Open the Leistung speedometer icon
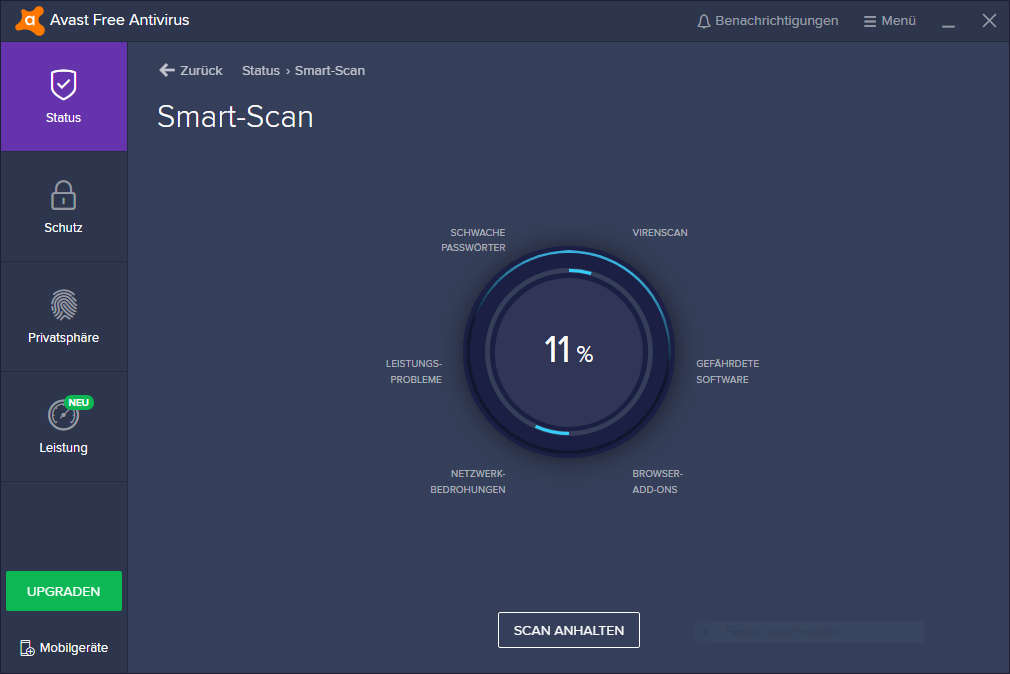1010x674 pixels. click(63, 414)
